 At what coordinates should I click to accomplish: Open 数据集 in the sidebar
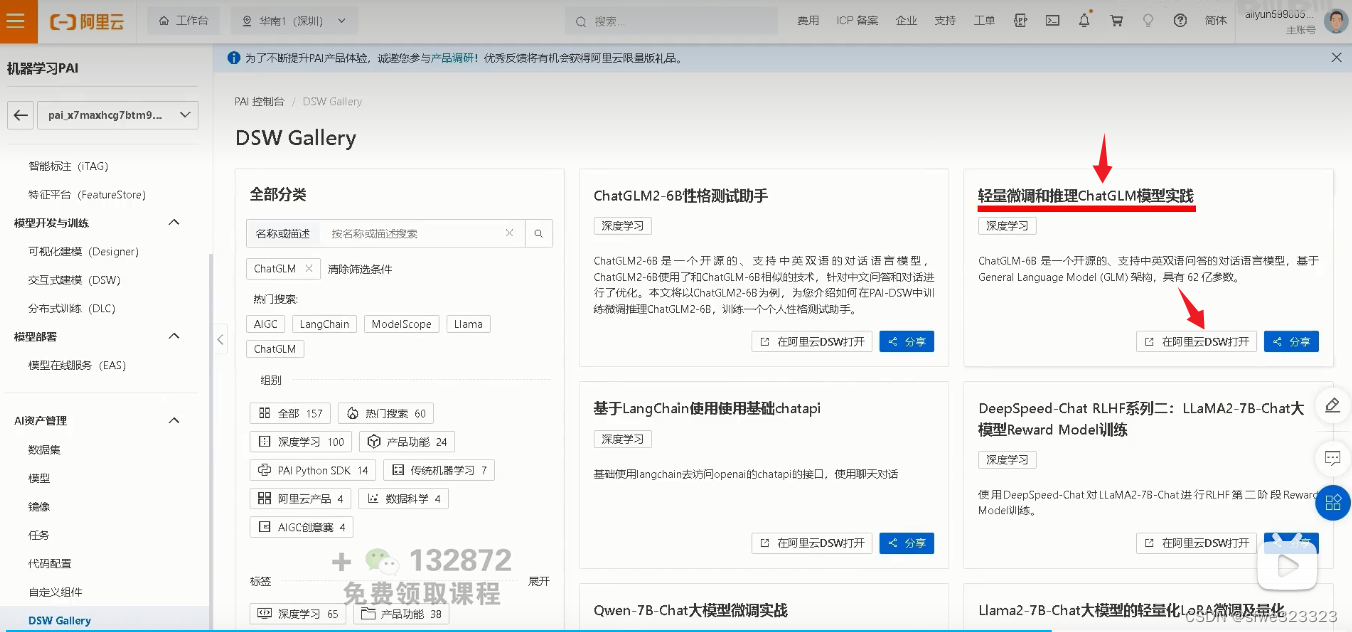pos(45,450)
